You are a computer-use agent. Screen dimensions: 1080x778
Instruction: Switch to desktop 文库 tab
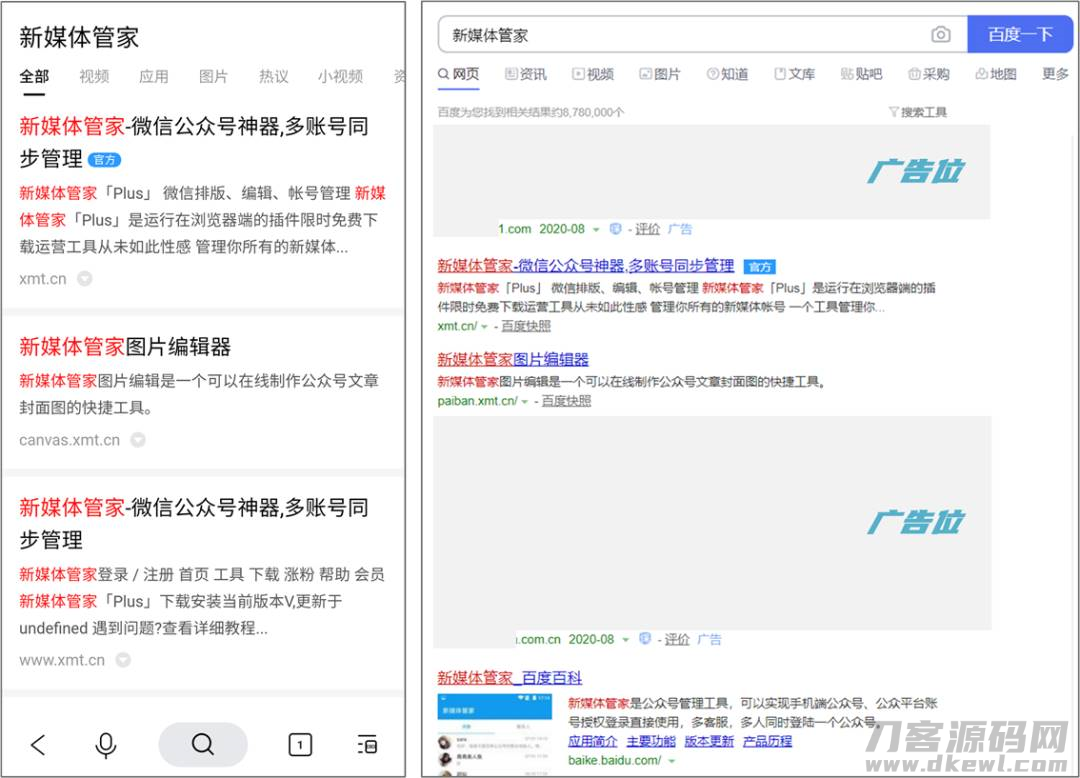click(794, 74)
